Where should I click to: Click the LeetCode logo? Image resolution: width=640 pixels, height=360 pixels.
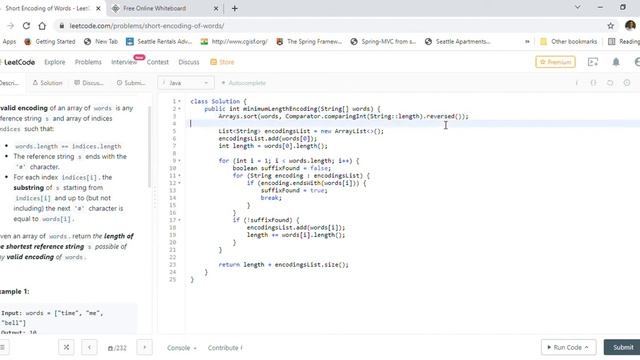(17, 62)
